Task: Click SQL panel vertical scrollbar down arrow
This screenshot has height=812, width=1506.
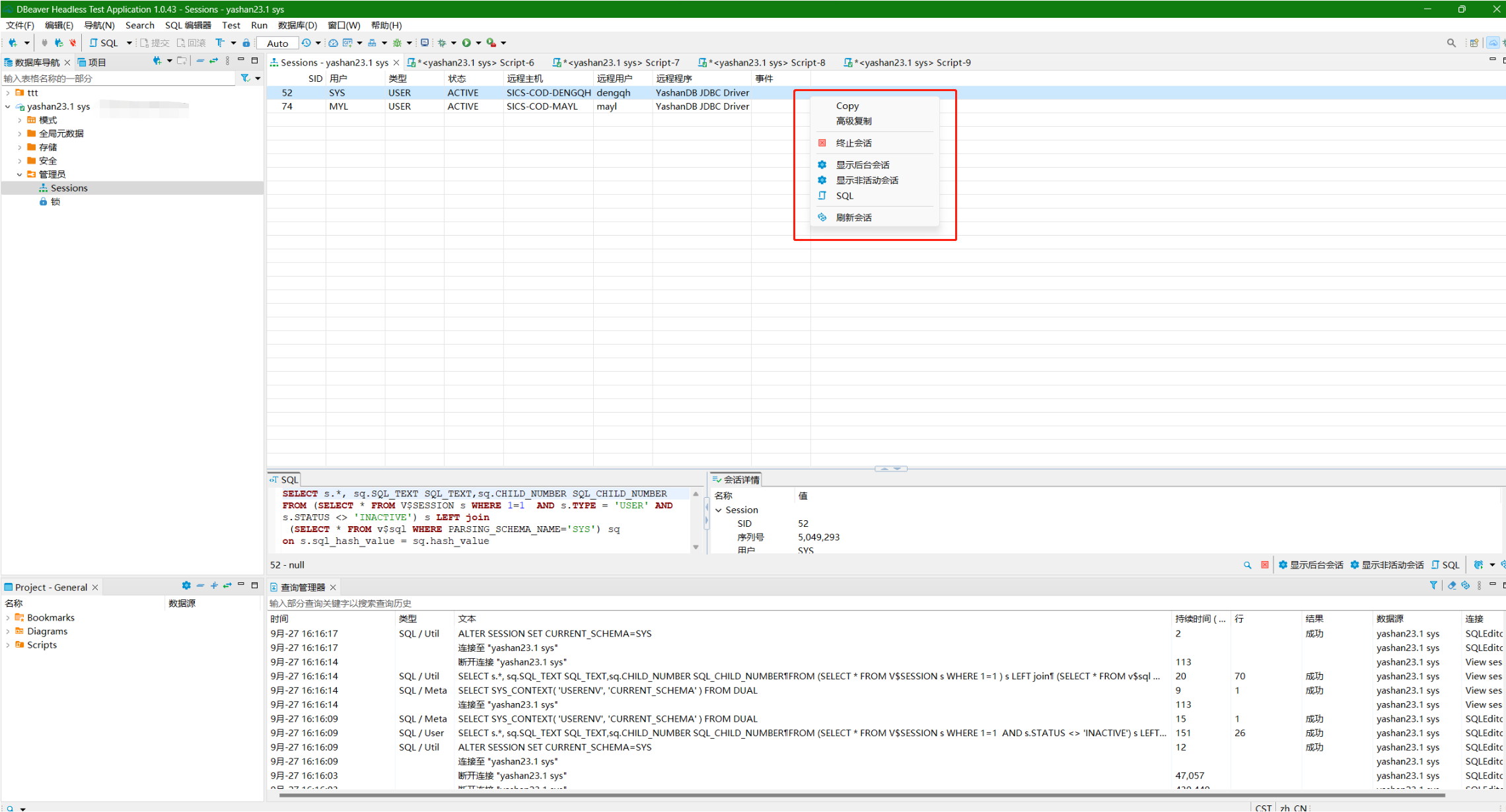Action: tap(696, 547)
